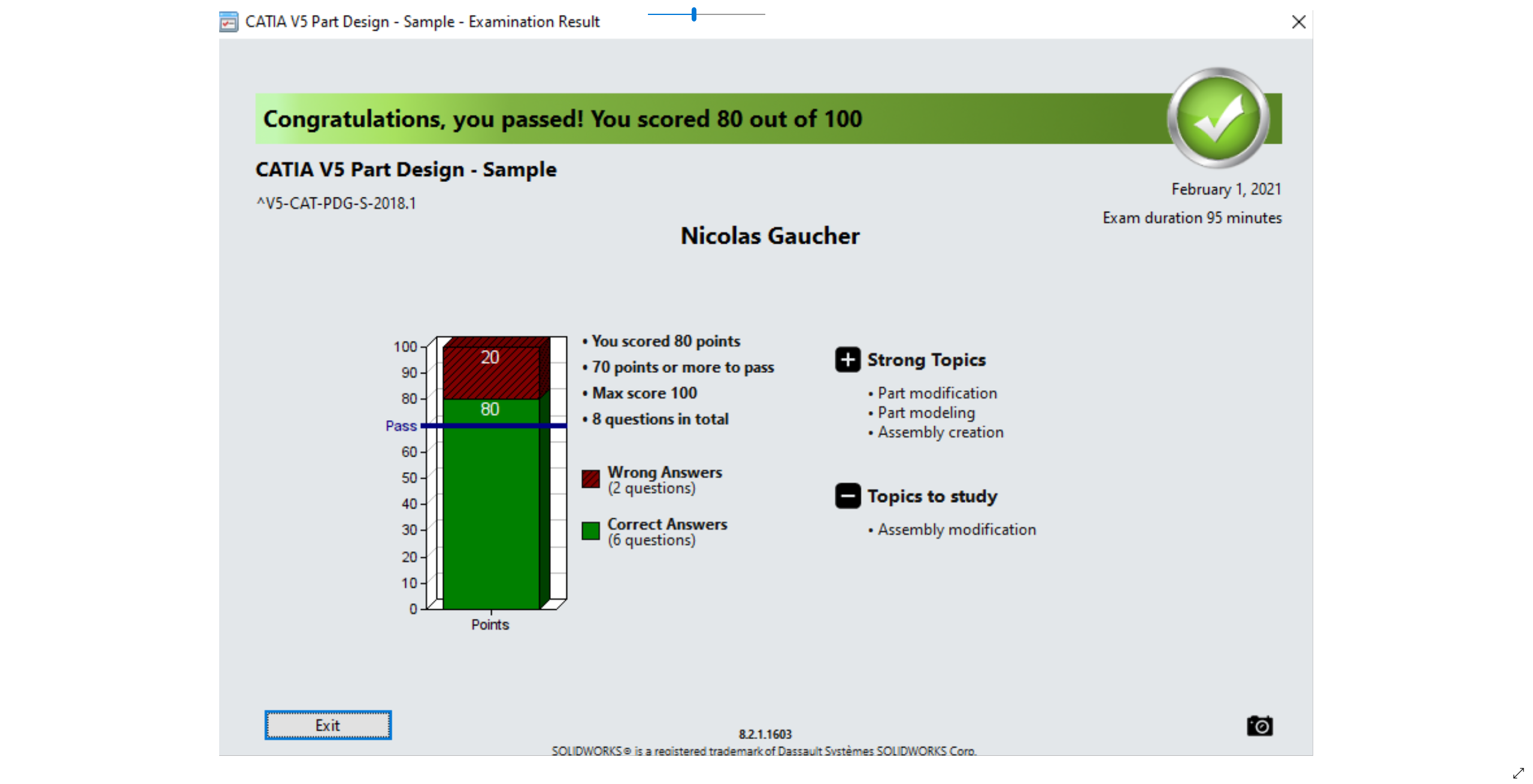Viewport: 1533px width, 784px height.
Task: Click the camera screenshot icon
Action: tap(1259, 725)
